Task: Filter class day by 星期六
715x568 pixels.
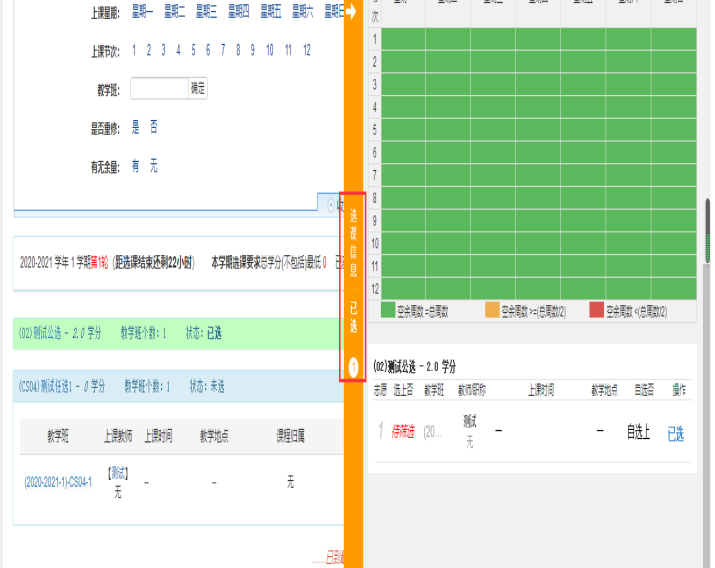Action: (x=303, y=11)
